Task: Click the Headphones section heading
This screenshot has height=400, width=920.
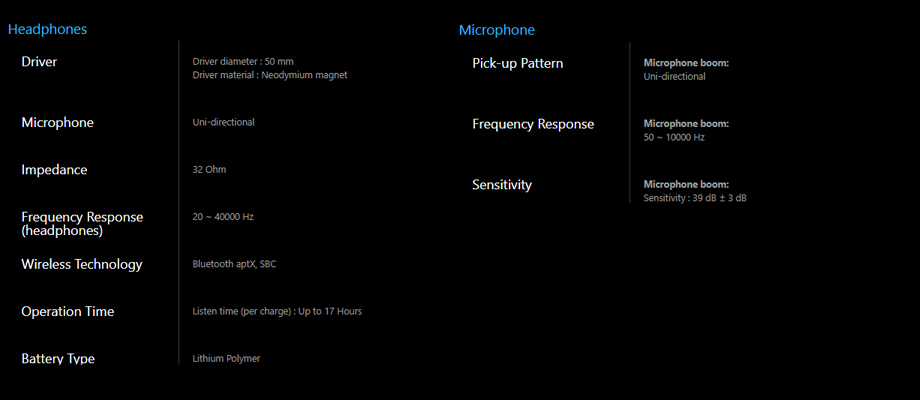Action: pos(47,29)
